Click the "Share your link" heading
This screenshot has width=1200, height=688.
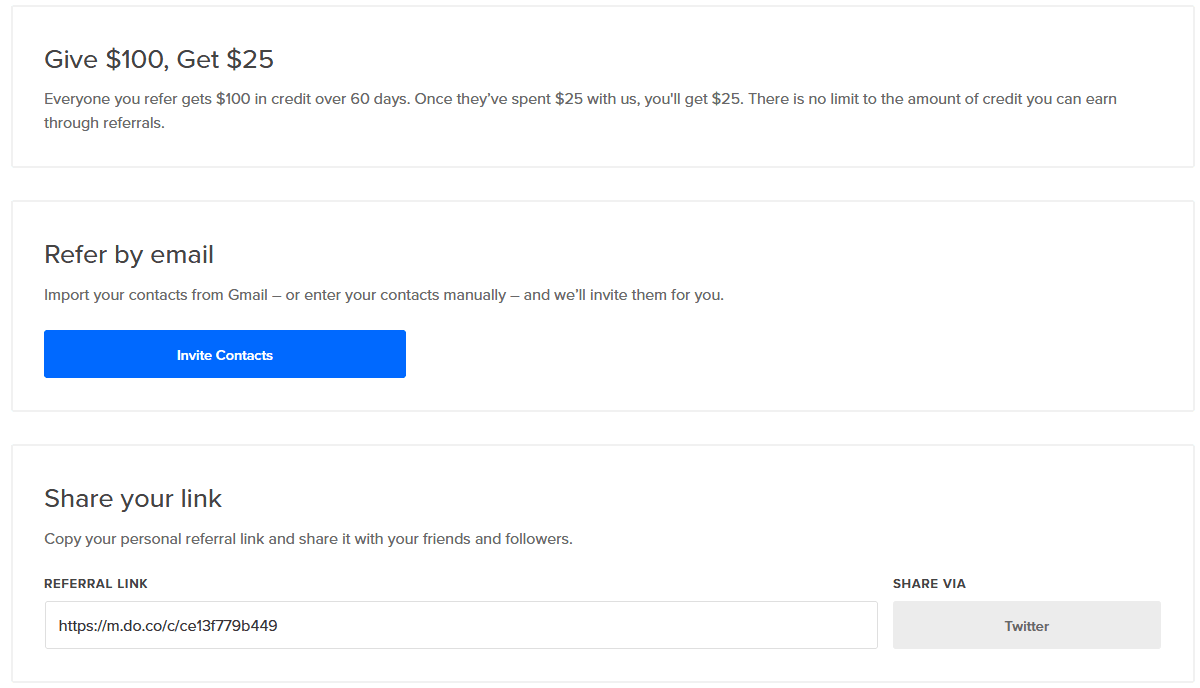133,499
